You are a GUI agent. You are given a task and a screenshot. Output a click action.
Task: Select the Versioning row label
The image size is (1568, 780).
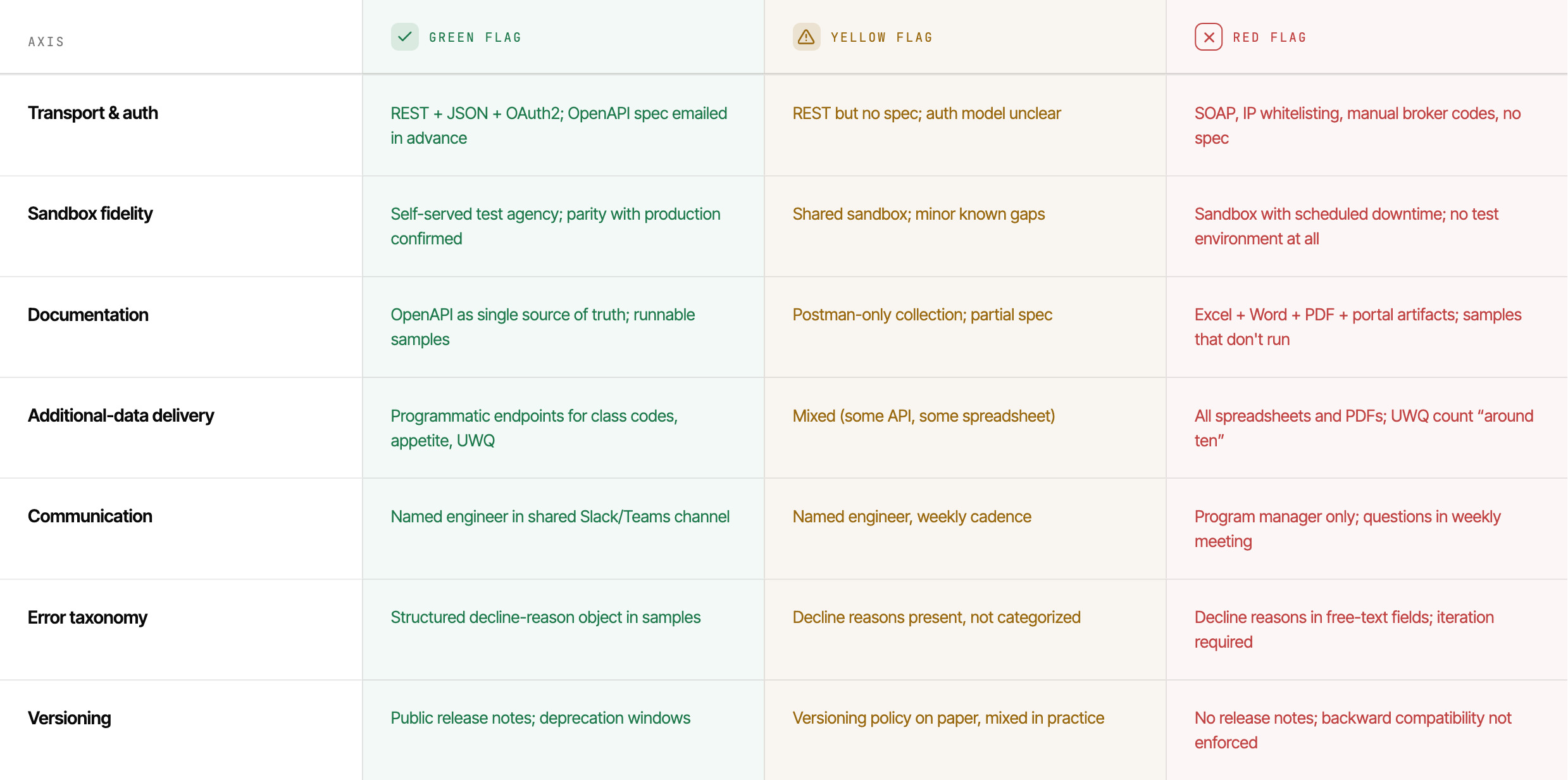click(x=70, y=718)
